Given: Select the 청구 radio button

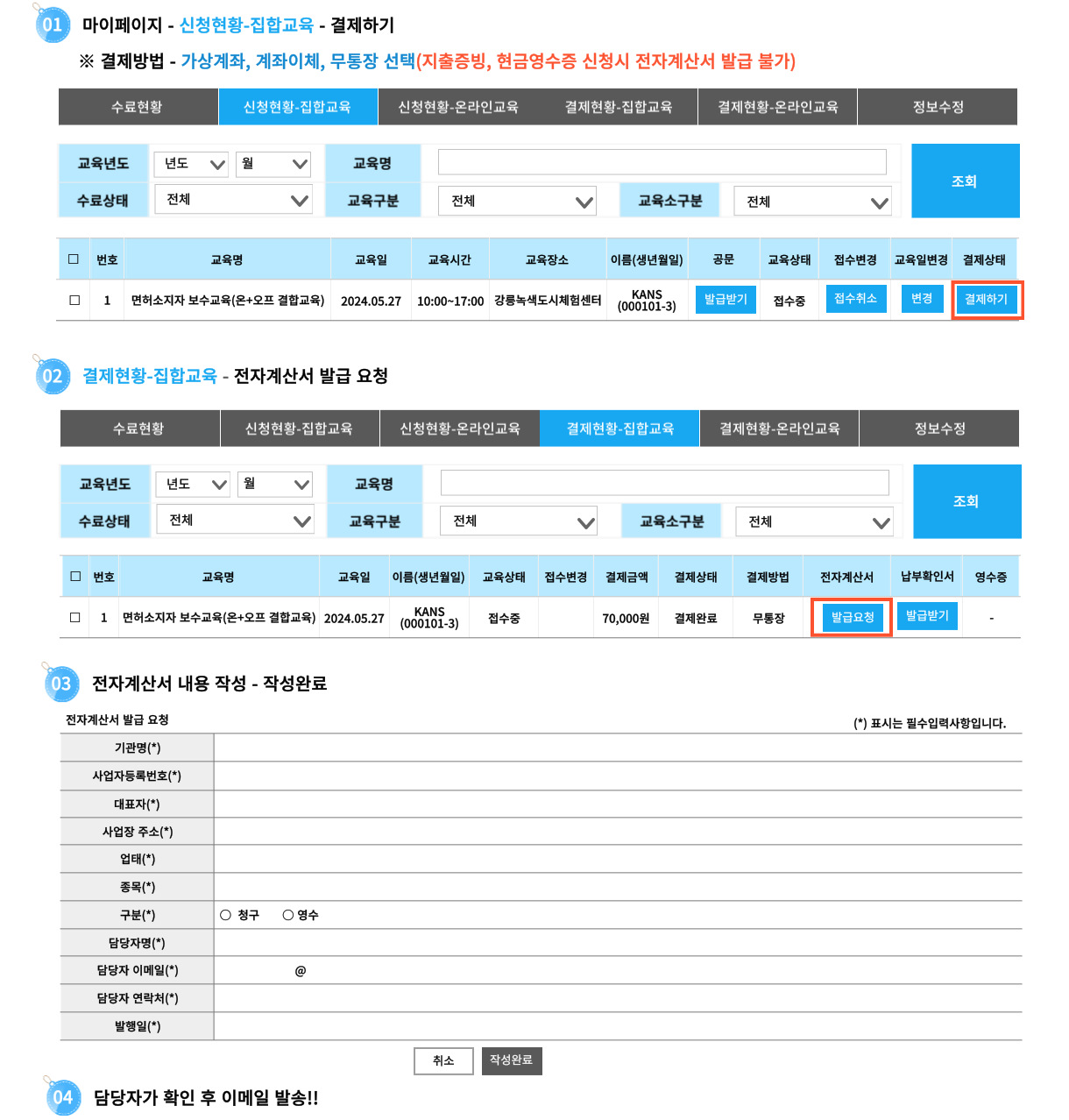Looking at the screenshot, I should (226, 915).
